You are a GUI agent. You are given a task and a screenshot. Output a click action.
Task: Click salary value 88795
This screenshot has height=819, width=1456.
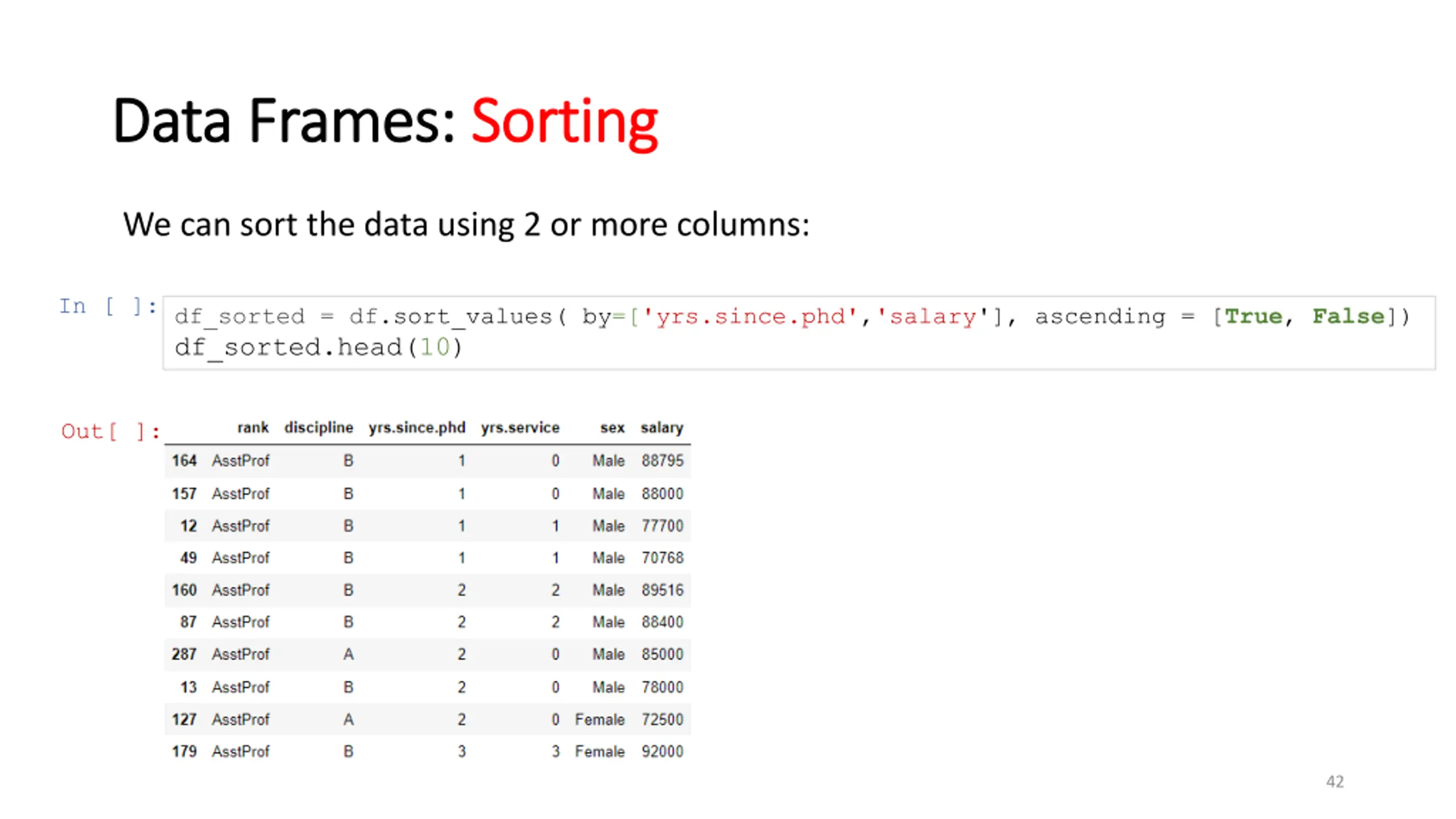pos(663,460)
